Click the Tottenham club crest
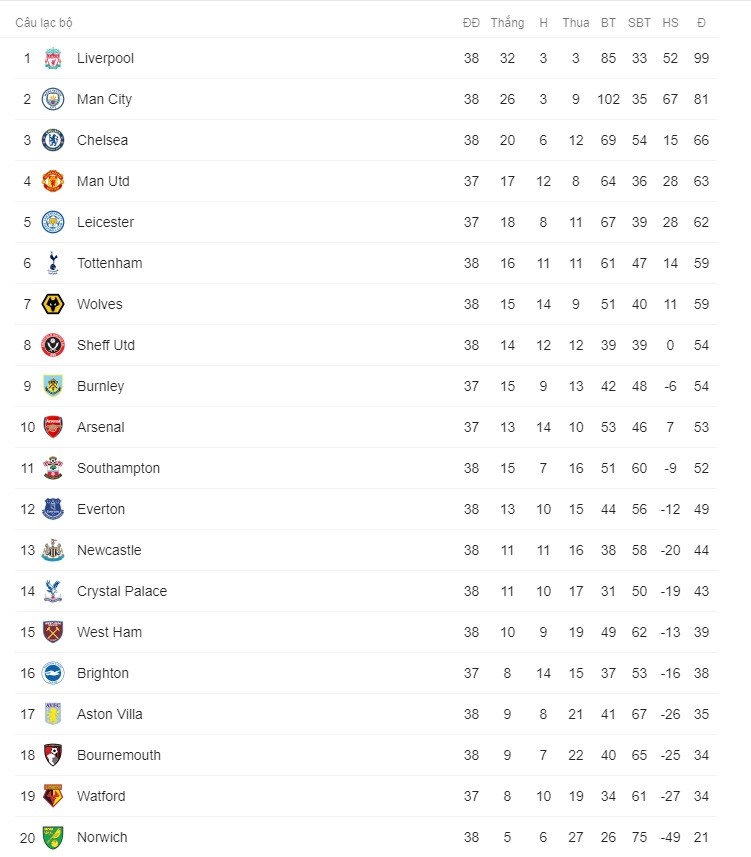This screenshot has width=751, height=857. [53, 263]
